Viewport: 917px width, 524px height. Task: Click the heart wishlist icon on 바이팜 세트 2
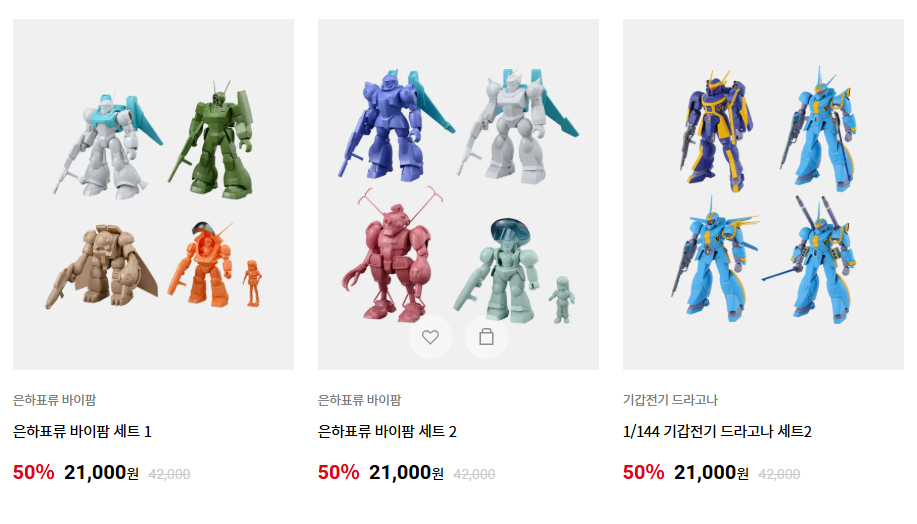click(x=430, y=337)
